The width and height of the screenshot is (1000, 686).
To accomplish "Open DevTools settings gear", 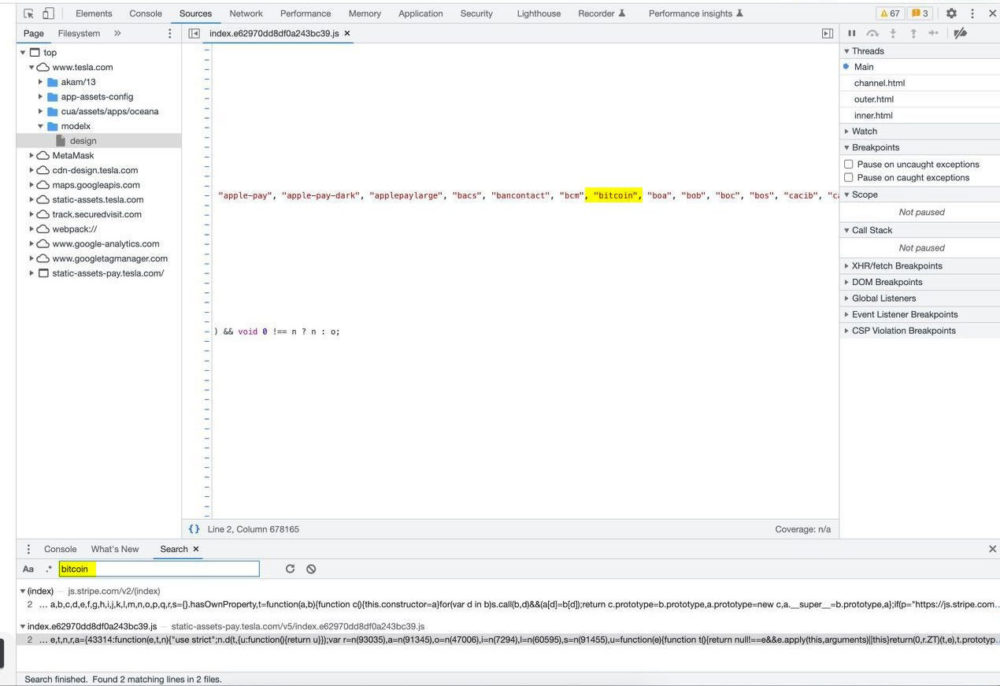I will [951, 14].
